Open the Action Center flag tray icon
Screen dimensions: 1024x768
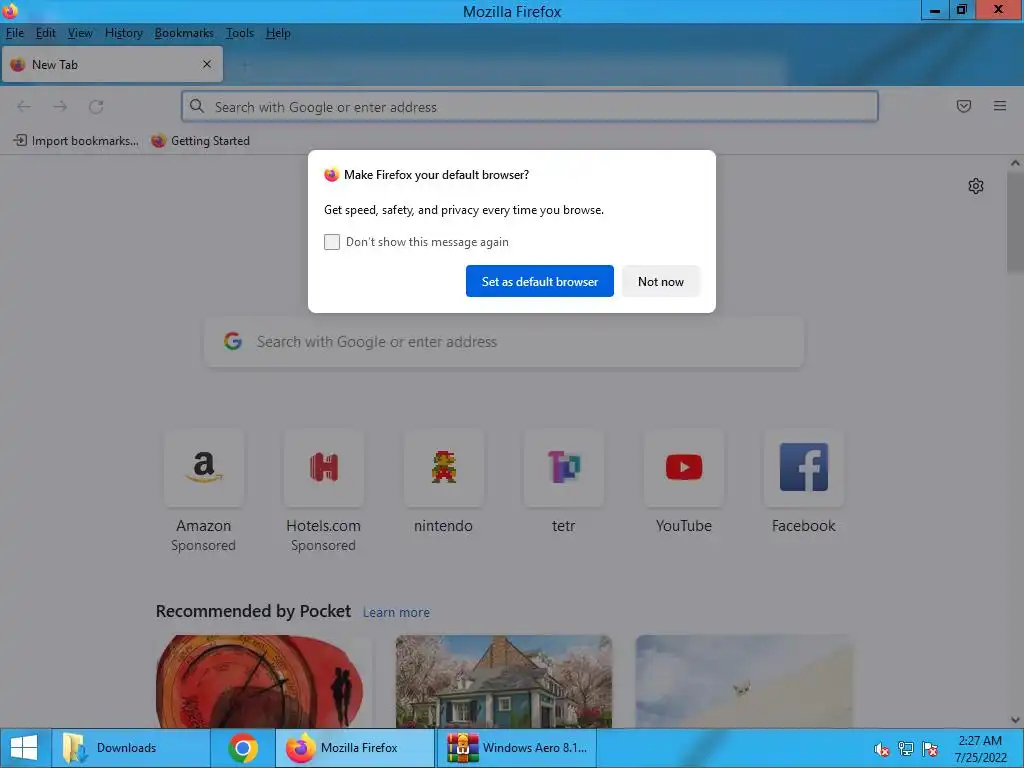(930, 749)
